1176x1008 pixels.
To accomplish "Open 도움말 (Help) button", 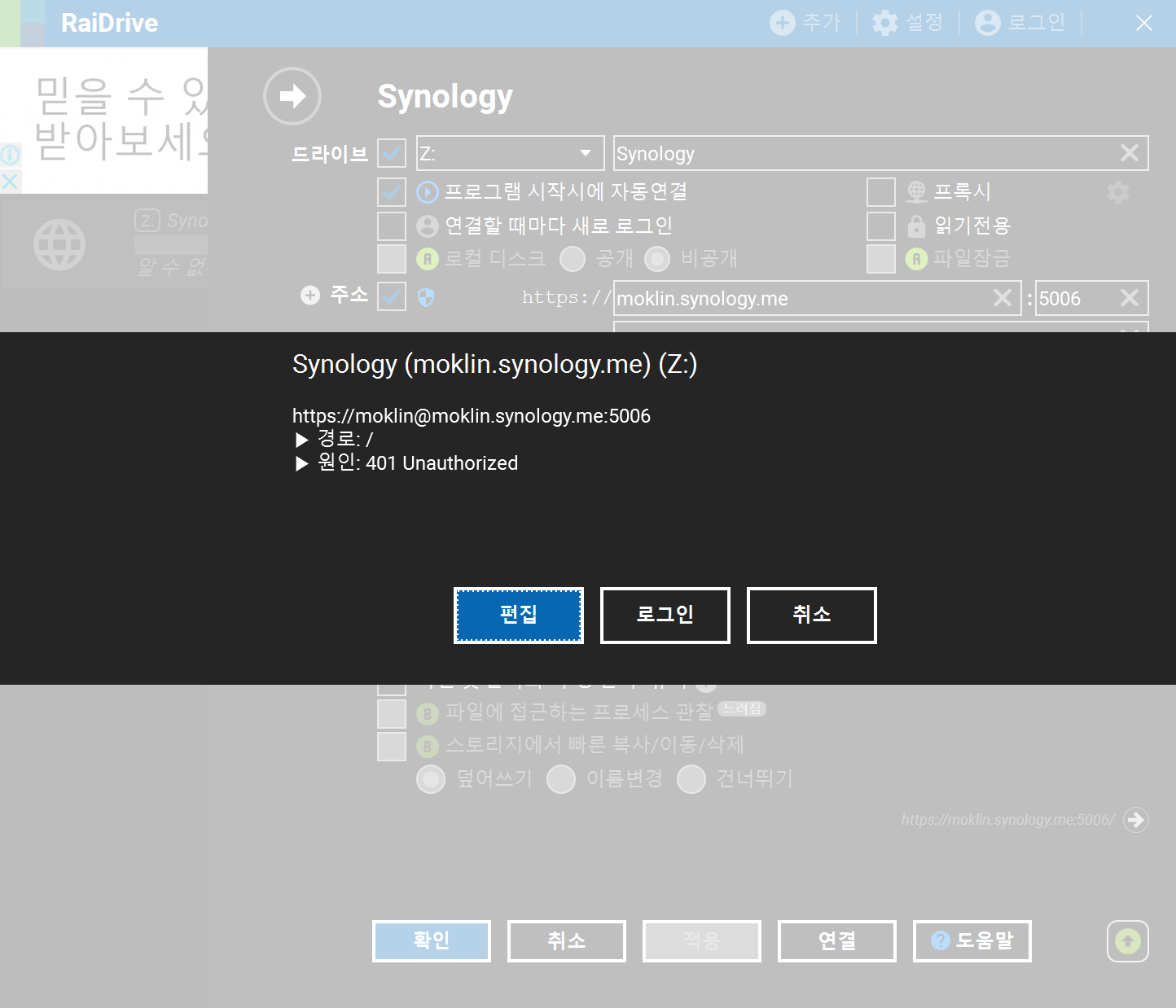I will point(972,941).
